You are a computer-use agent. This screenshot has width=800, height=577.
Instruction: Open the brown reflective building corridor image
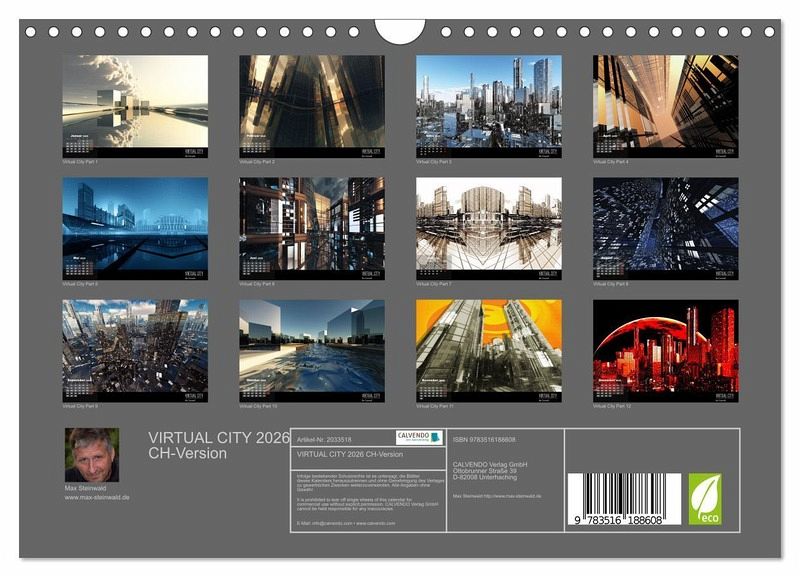click(x=312, y=229)
